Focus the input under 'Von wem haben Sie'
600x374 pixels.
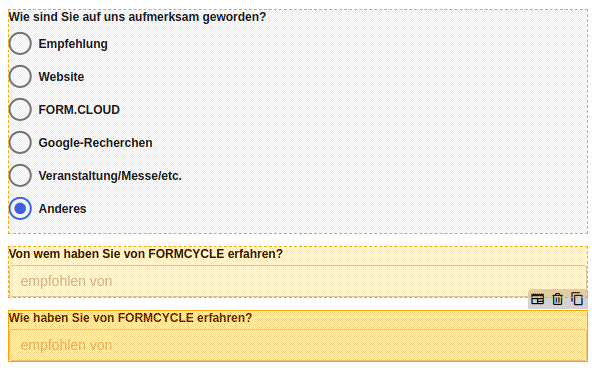click(298, 281)
